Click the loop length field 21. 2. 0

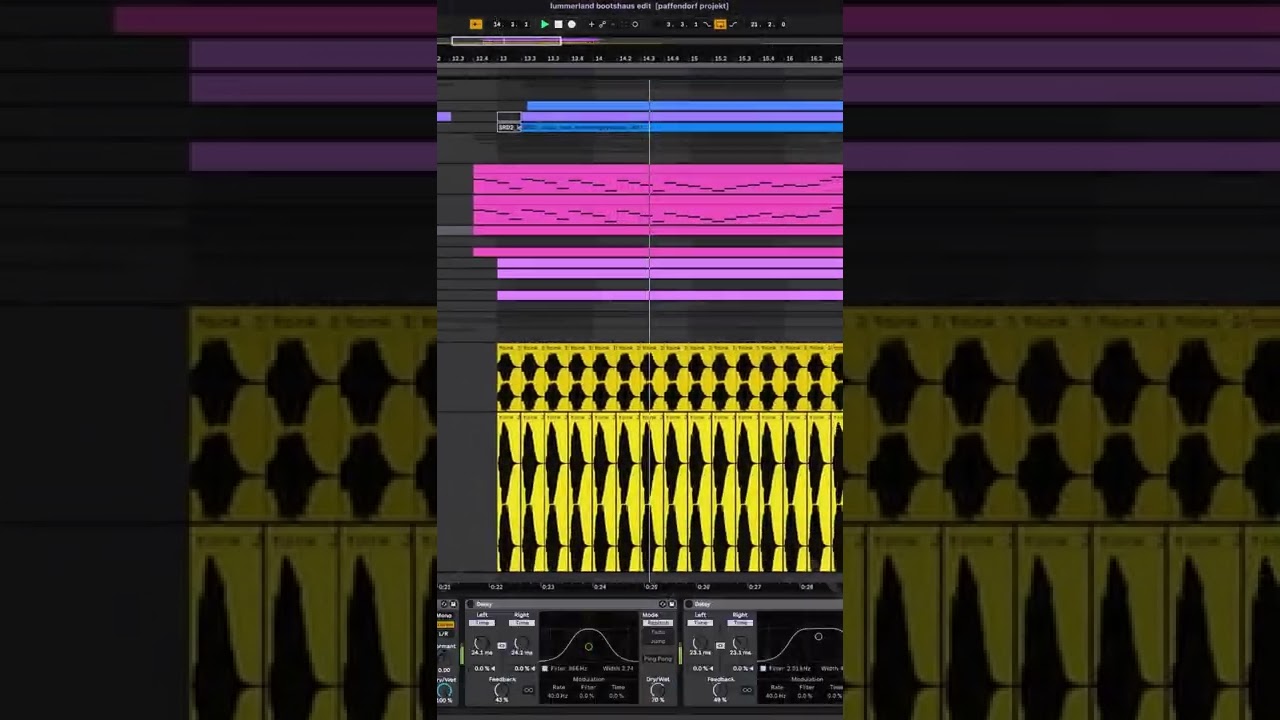tap(768, 24)
